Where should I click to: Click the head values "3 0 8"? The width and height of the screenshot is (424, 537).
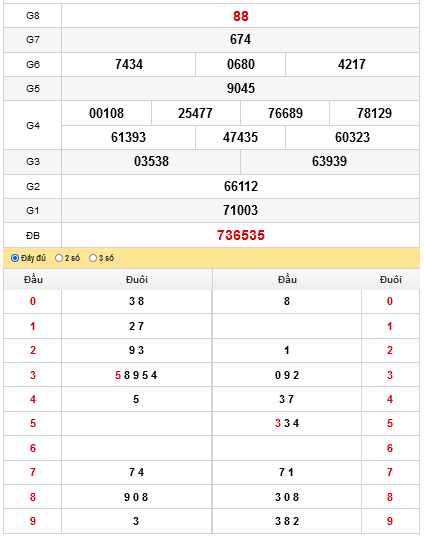pyautogui.click(x=287, y=497)
